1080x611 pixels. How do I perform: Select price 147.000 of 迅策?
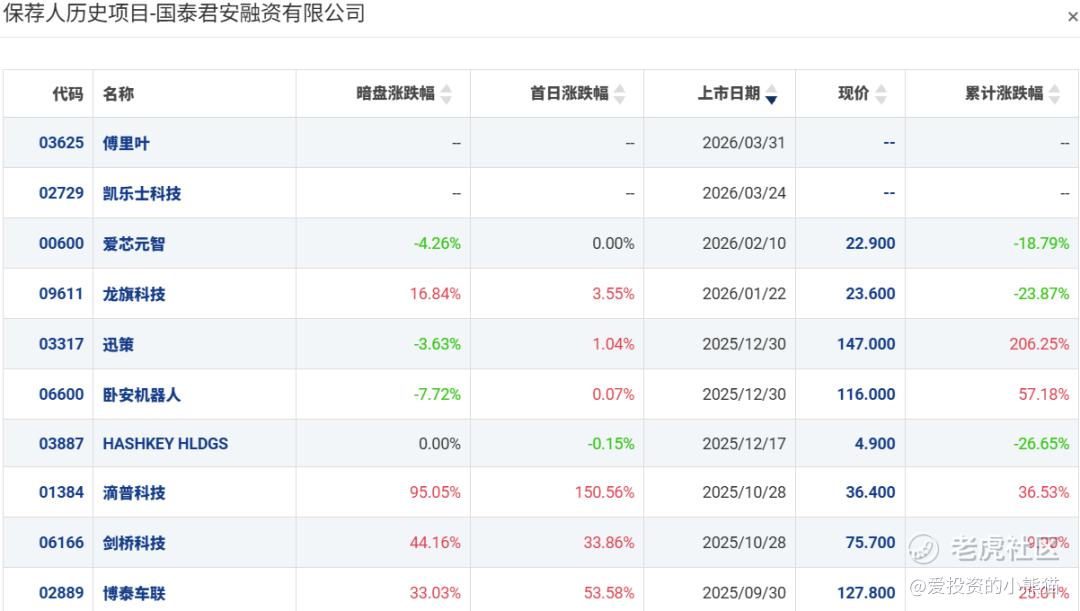pyautogui.click(x=866, y=344)
